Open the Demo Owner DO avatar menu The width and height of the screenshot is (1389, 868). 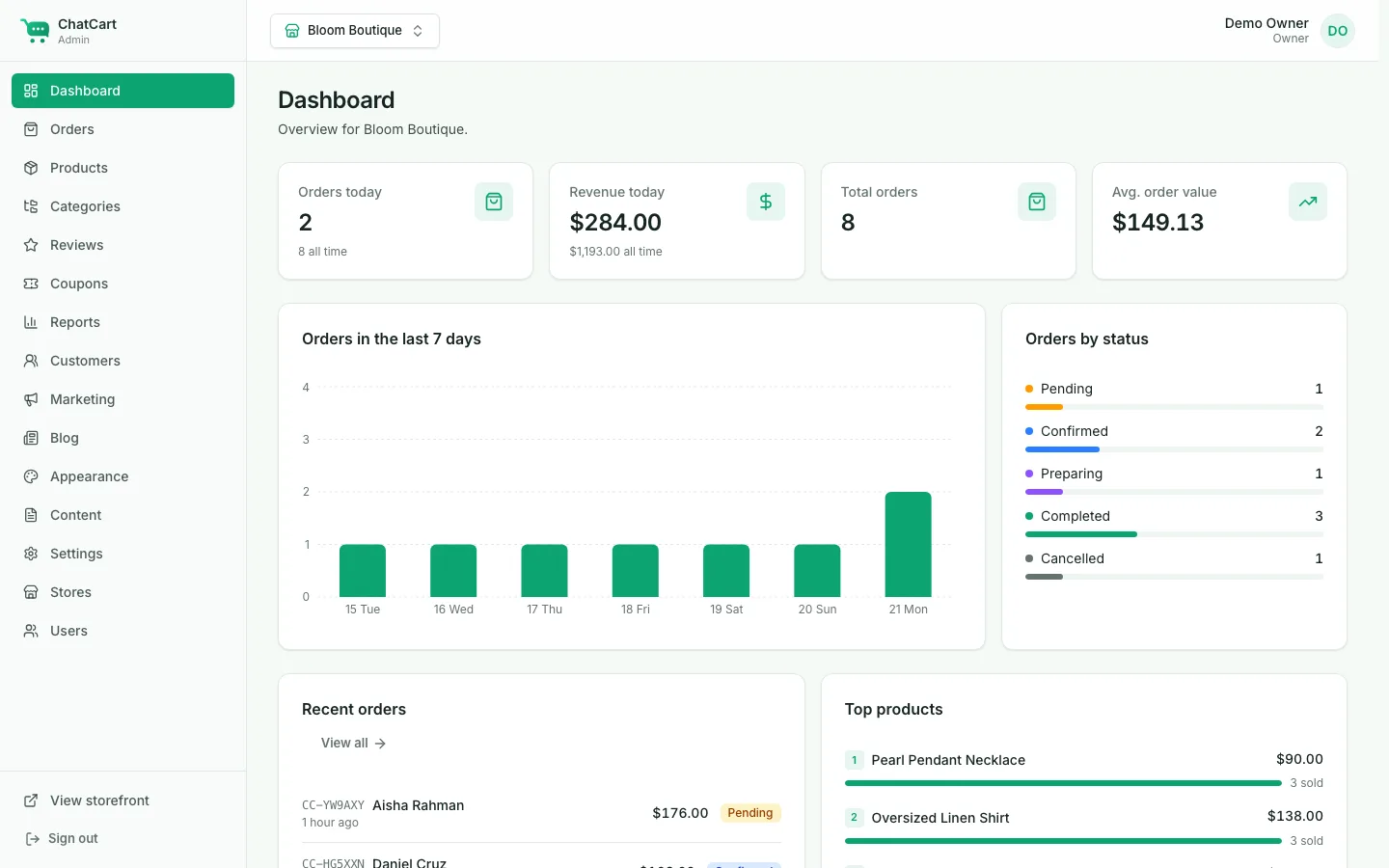(x=1338, y=31)
